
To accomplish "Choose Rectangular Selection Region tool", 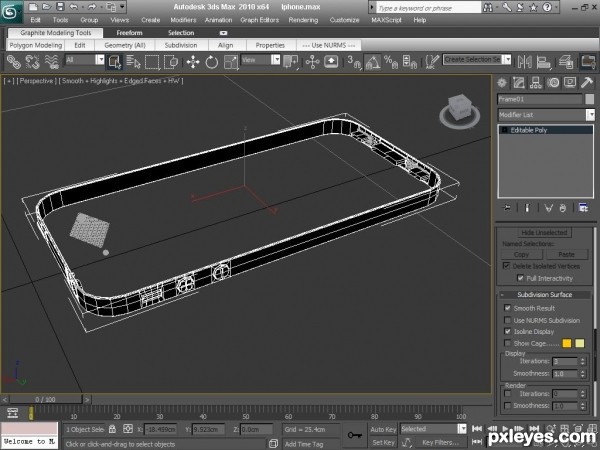I will (152, 62).
